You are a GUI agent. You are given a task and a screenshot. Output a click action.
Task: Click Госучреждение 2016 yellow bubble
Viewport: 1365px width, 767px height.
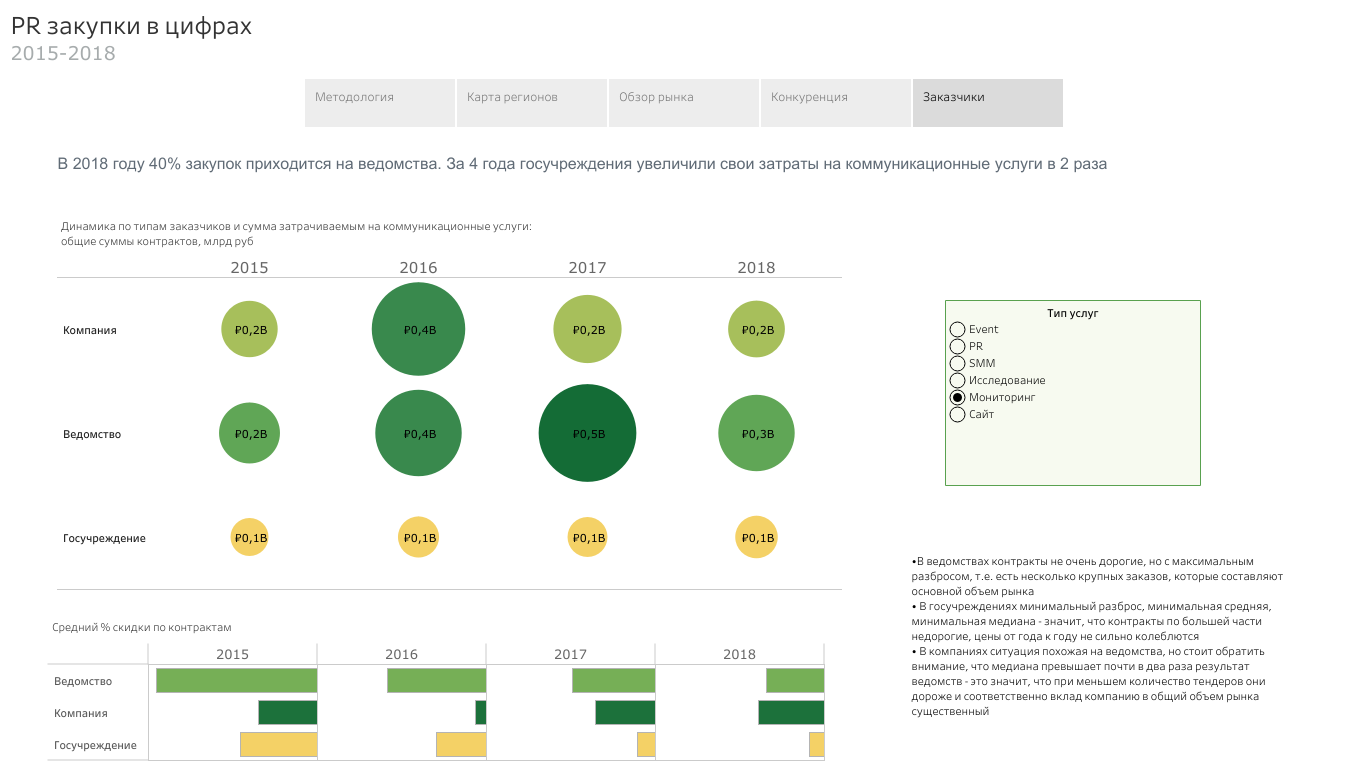click(x=418, y=537)
